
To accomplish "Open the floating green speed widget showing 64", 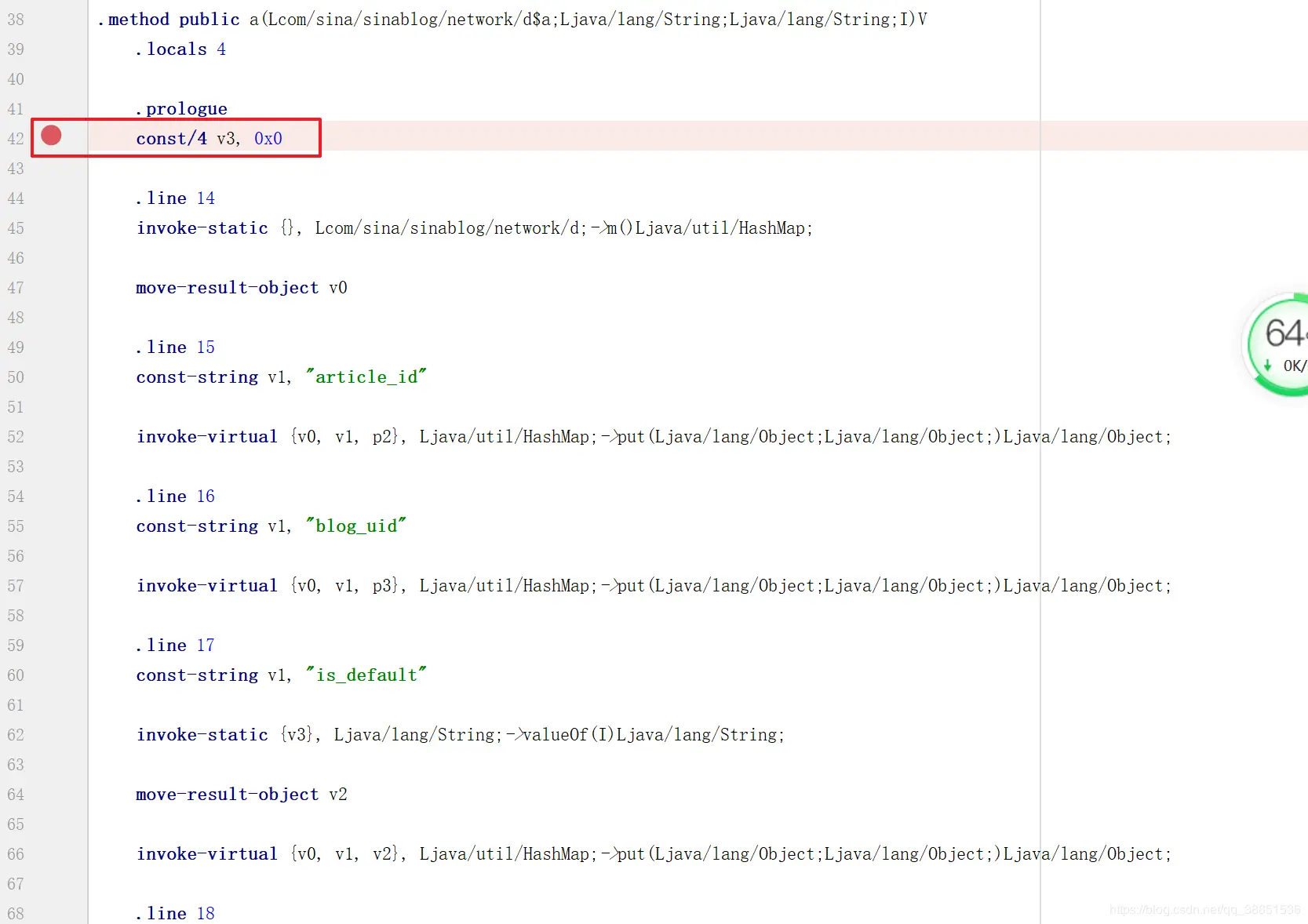I will click(x=1277, y=344).
